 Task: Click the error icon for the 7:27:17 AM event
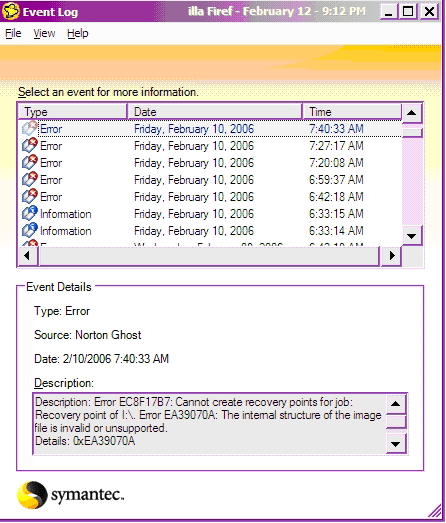click(30, 145)
